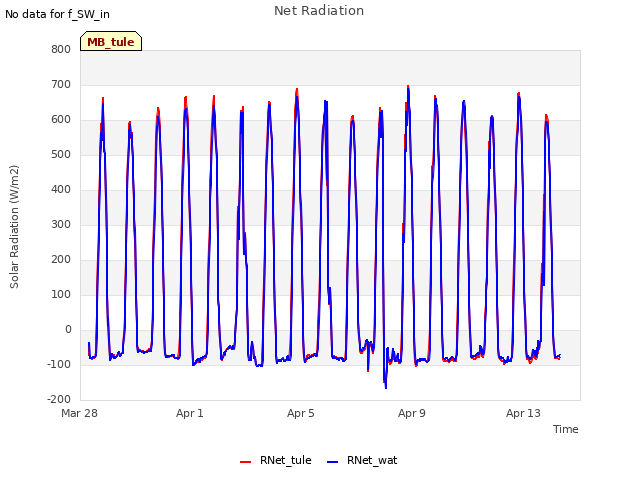Click the -200 y-axis tick label
Viewport: 640px width, 480px height.
click(59, 399)
